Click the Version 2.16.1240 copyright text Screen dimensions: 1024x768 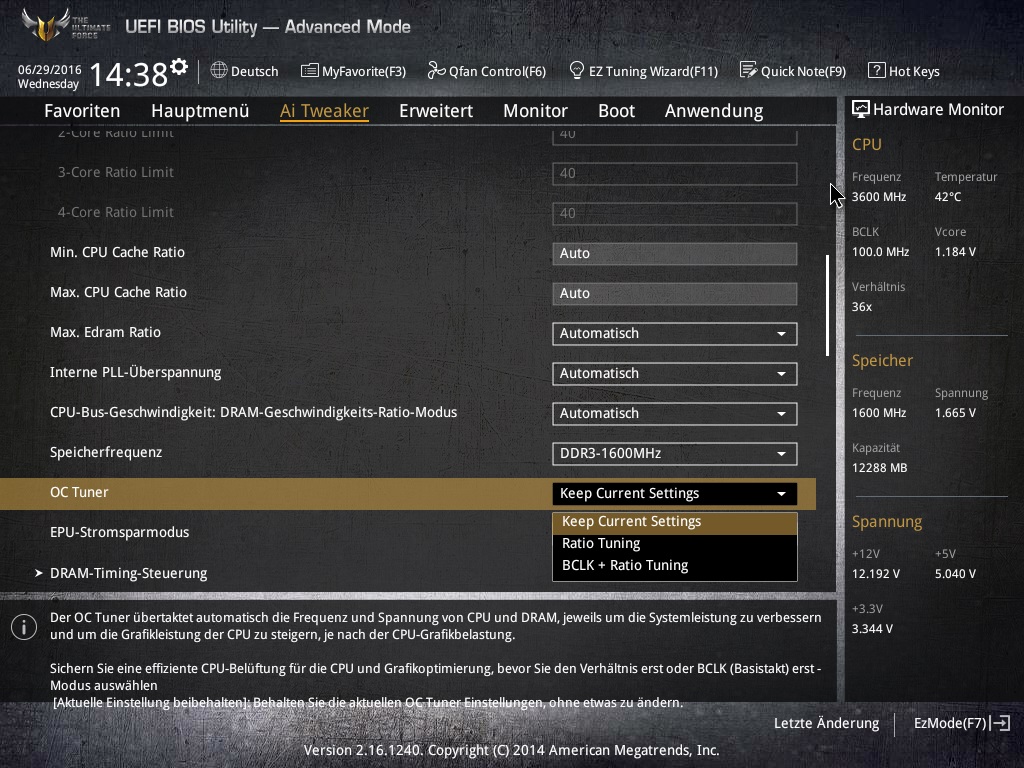click(x=511, y=750)
